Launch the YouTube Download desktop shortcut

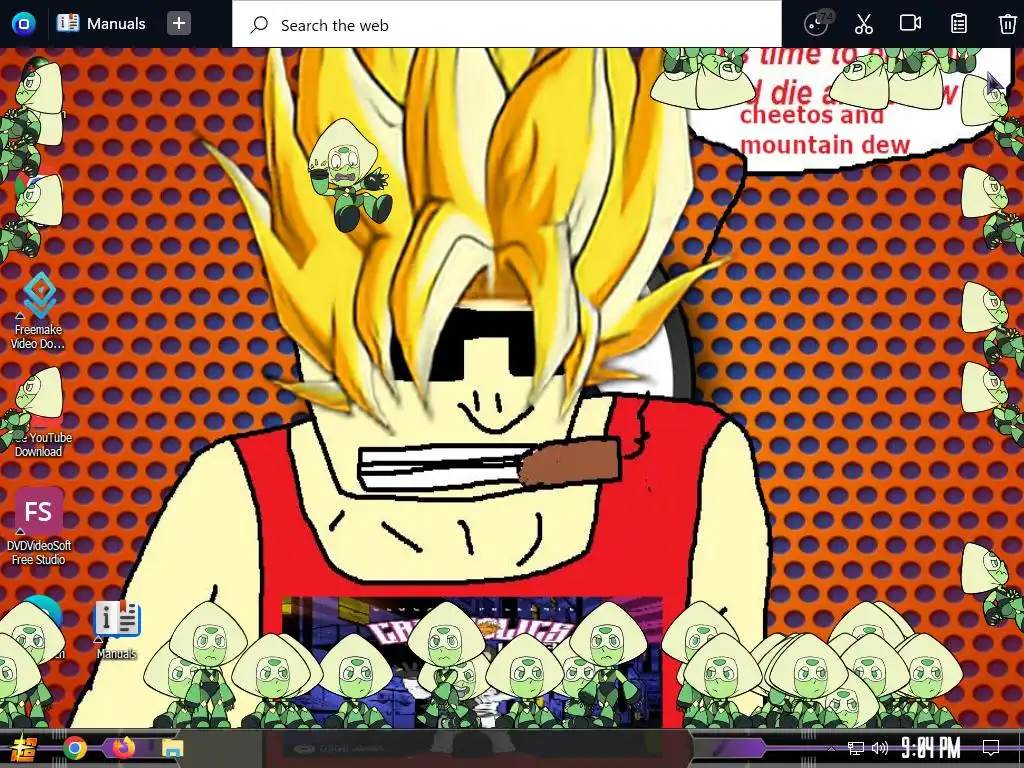38,418
